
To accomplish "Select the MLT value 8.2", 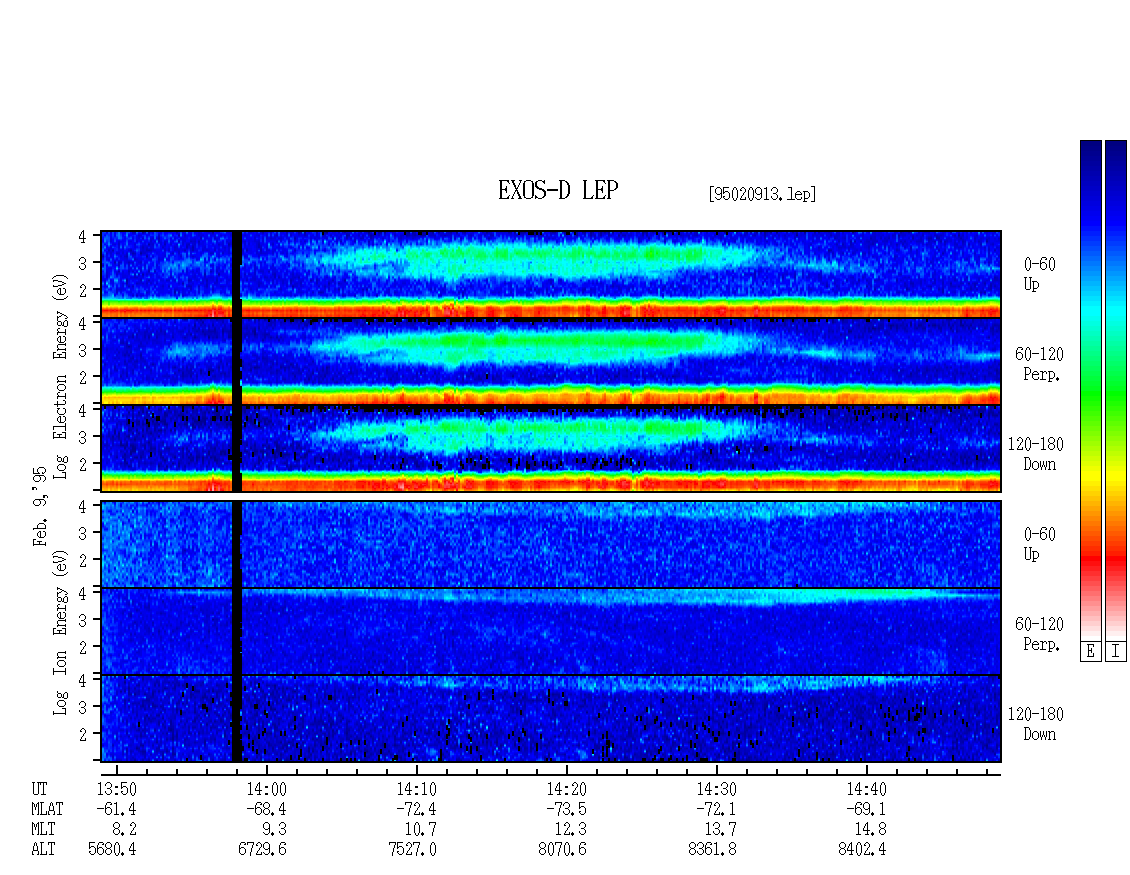I will [x=124, y=830].
